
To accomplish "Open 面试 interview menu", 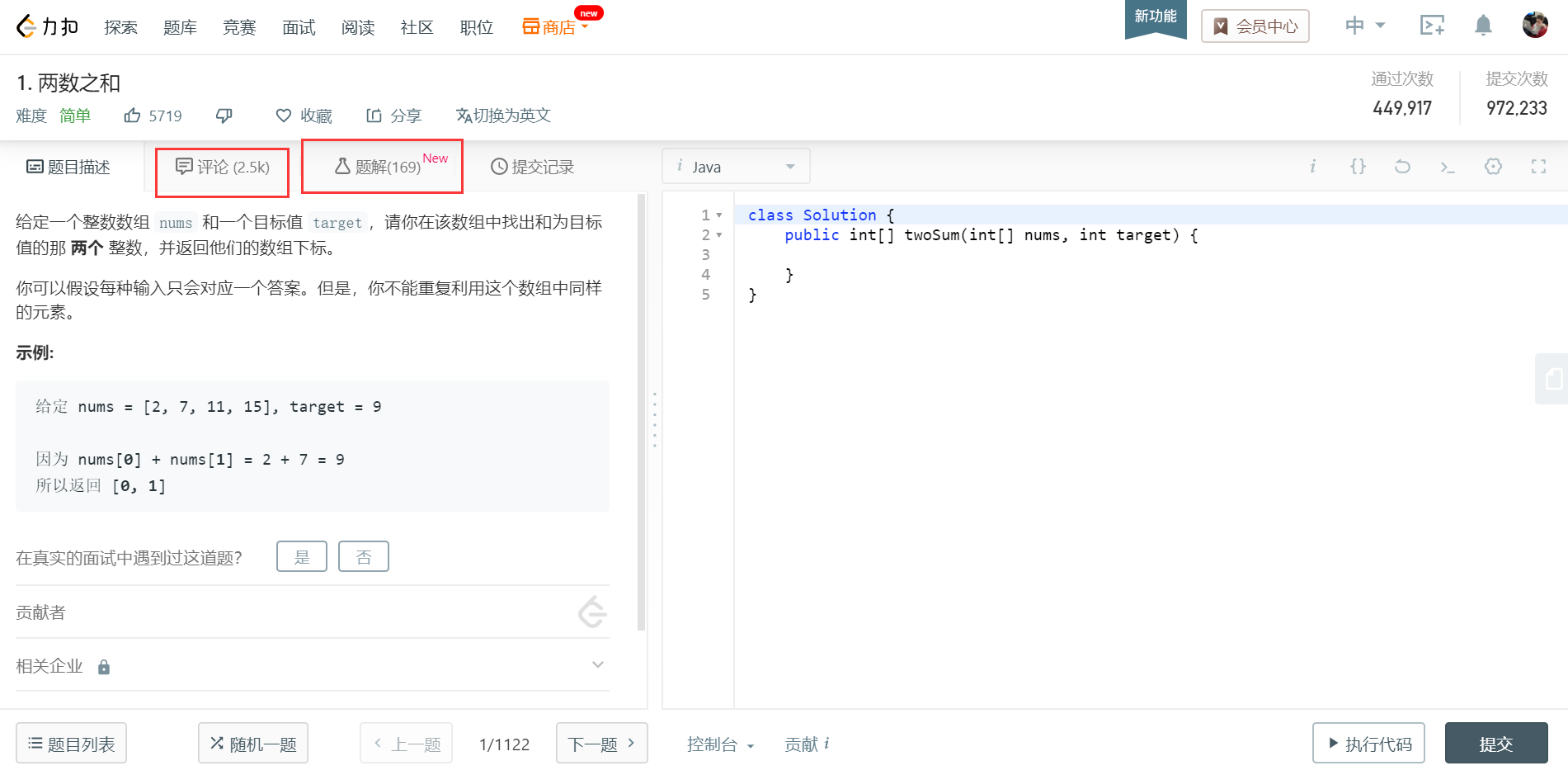I will [x=299, y=27].
